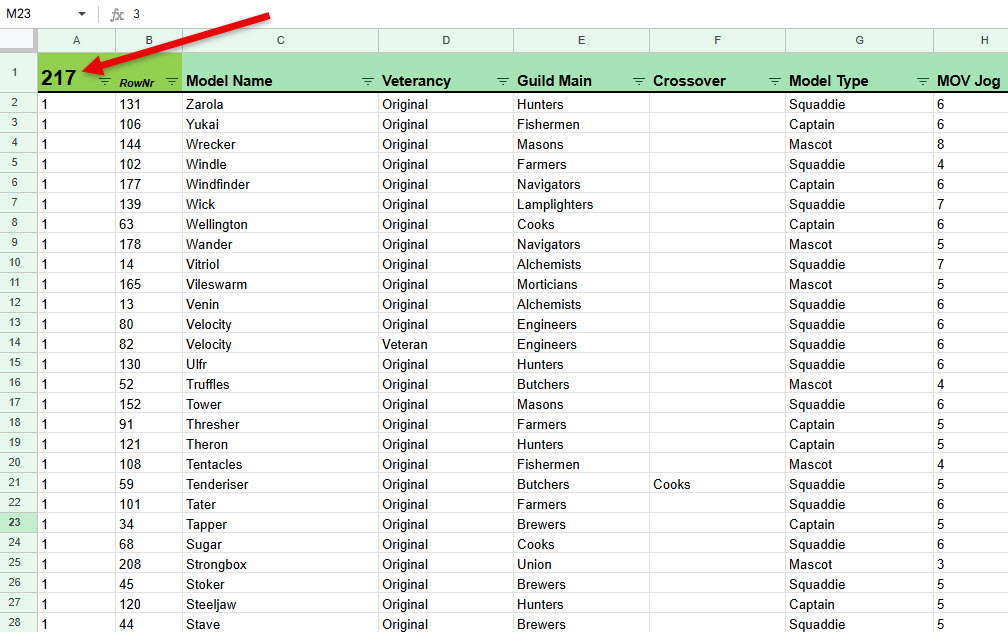The height and width of the screenshot is (632, 1008).
Task: Open the Guild Main filter menu
Action: coord(638,81)
